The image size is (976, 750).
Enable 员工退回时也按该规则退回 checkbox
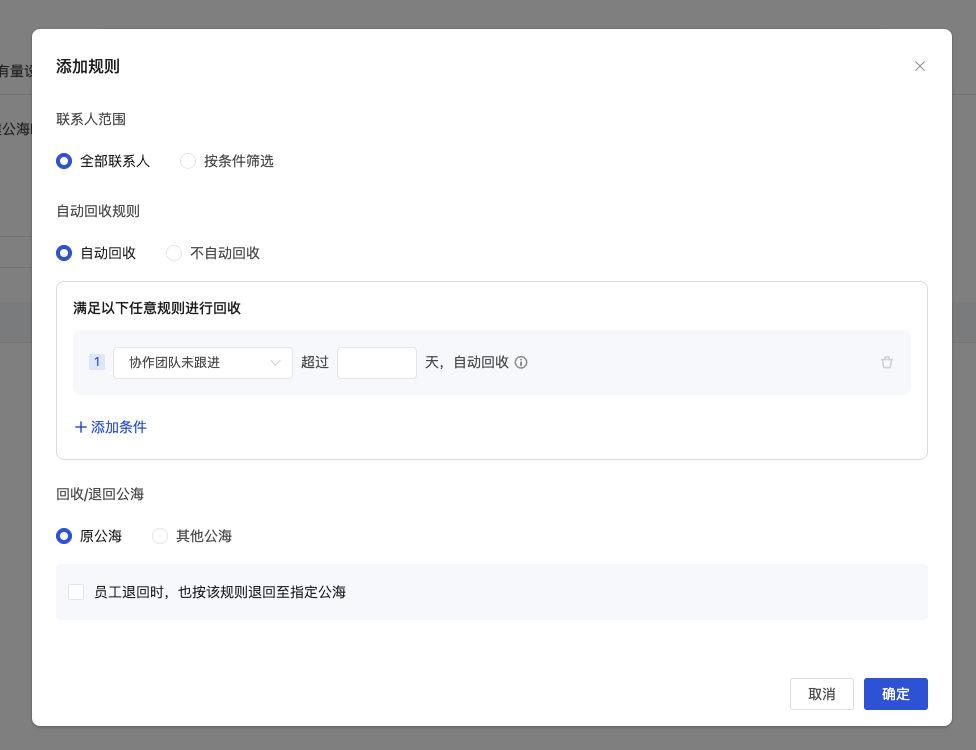[x=76, y=592]
